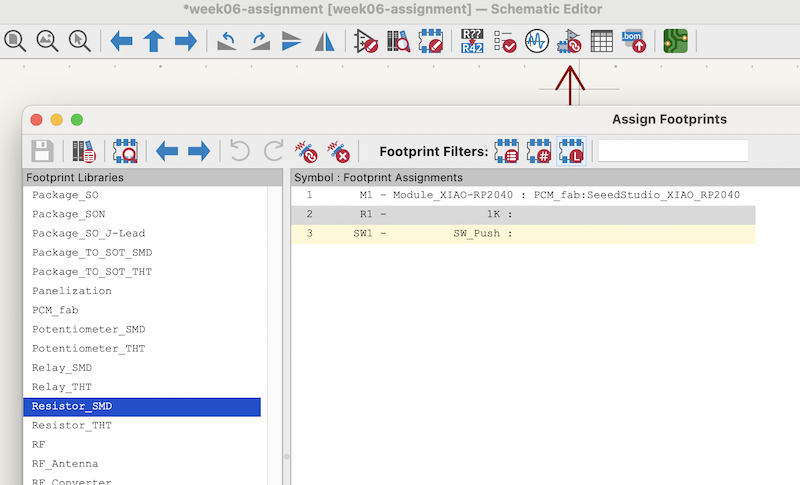Undo last footprint assignment edit

240,151
